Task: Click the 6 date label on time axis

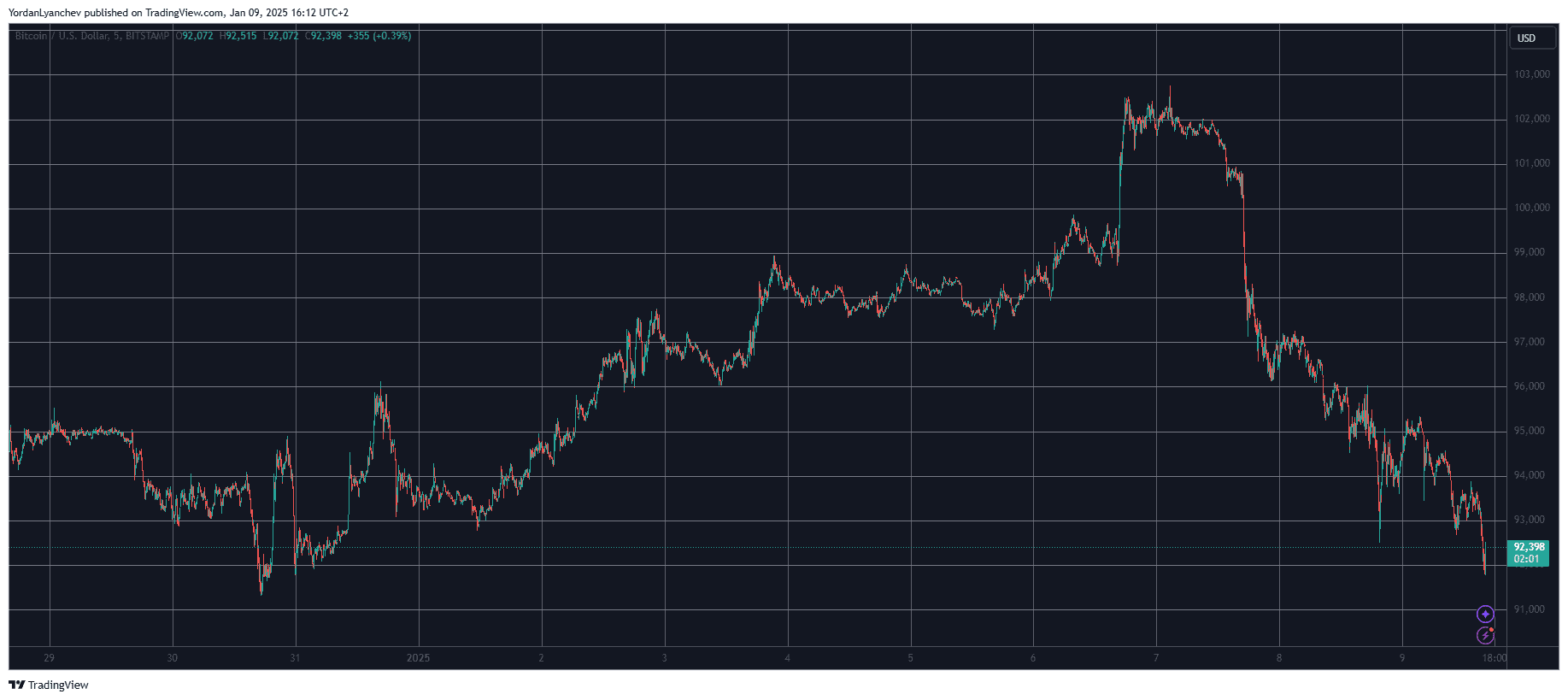Action: [1033, 658]
